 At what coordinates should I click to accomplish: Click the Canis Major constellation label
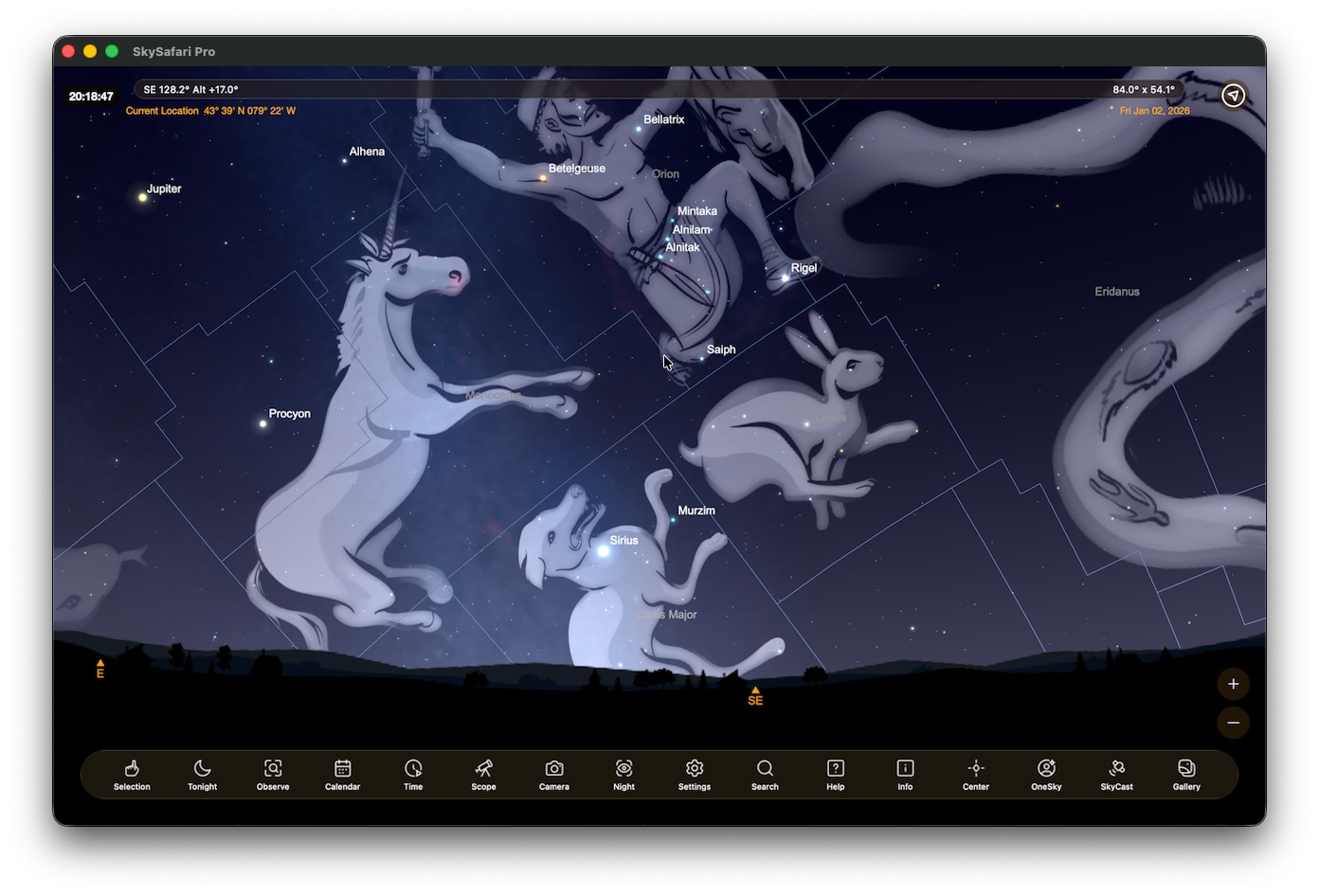pyautogui.click(x=667, y=615)
